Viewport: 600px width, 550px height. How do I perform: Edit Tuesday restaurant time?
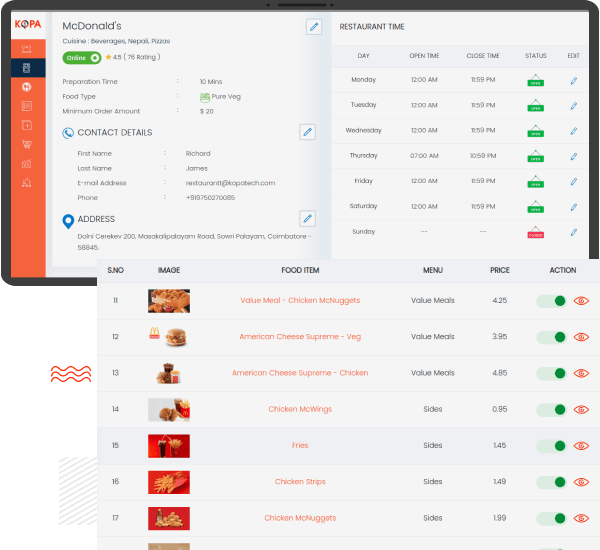pos(574,106)
